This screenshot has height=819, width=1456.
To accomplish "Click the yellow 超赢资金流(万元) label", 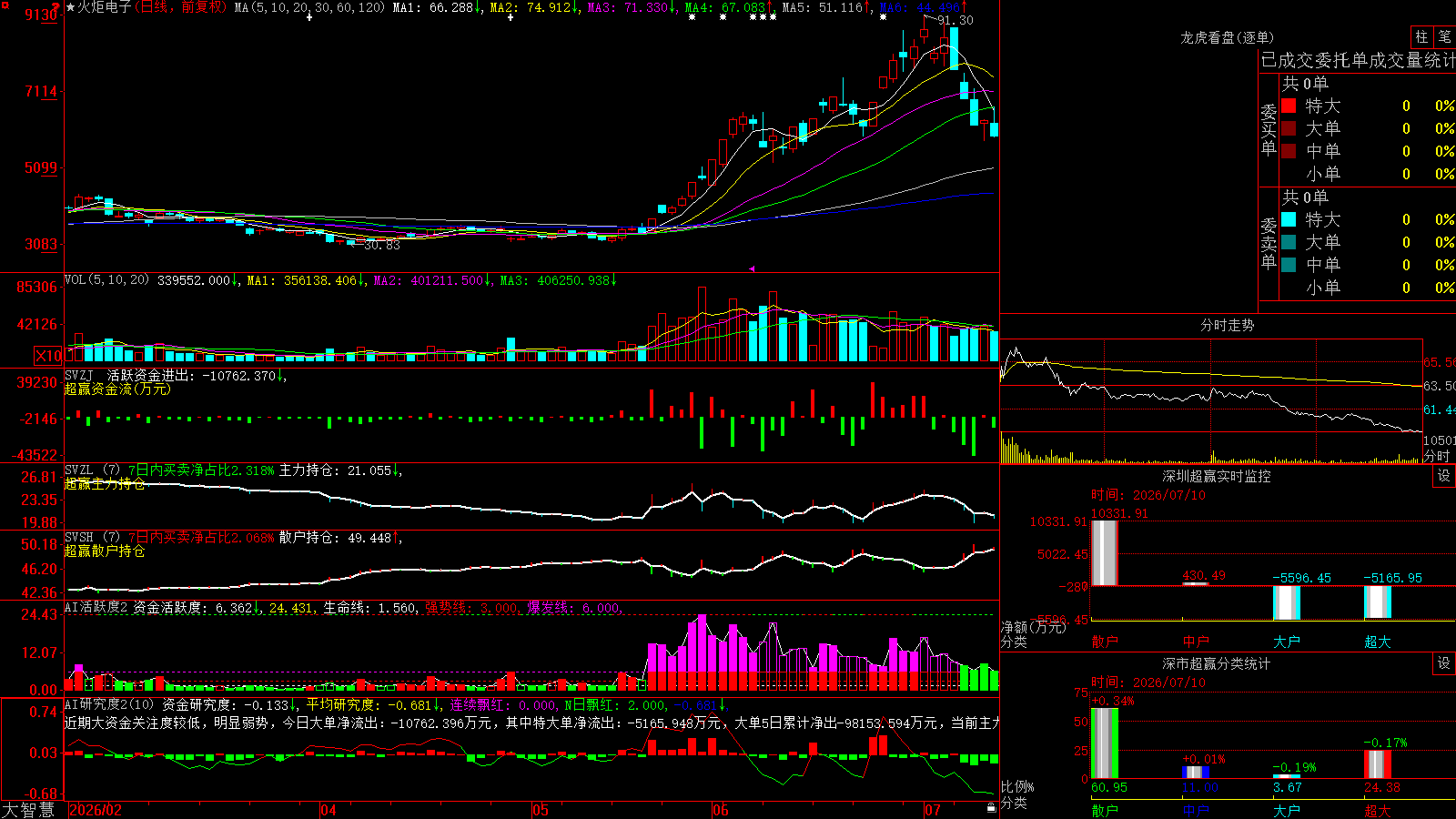I will (x=117, y=389).
